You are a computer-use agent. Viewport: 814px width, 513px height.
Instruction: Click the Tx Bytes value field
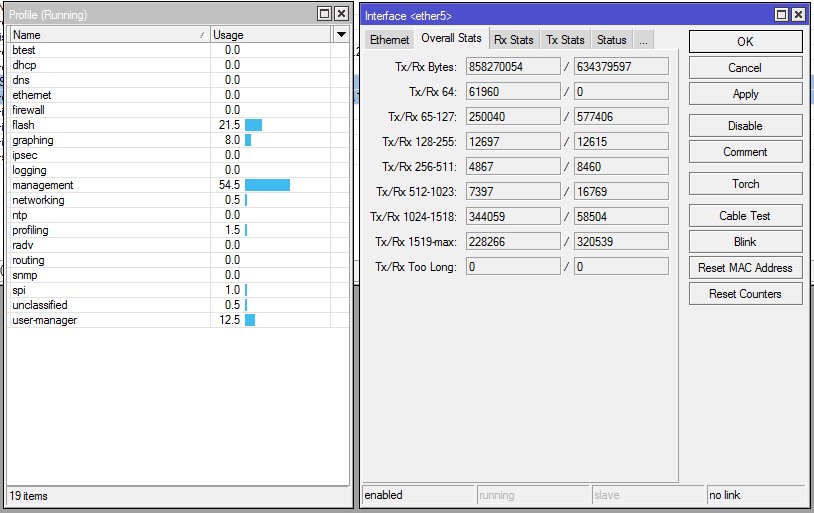pos(512,67)
